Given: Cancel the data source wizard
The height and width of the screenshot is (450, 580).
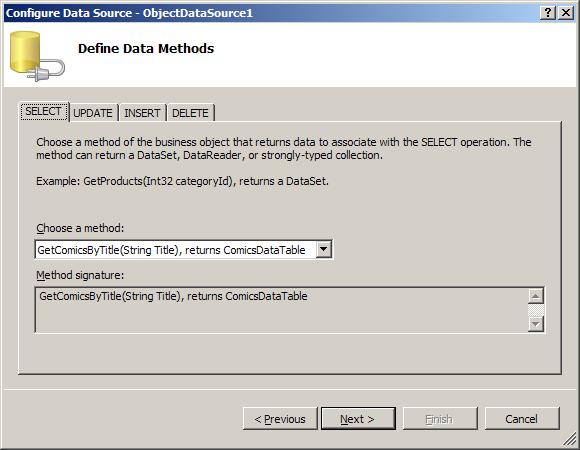Looking at the screenshot, I should (522, 419).
